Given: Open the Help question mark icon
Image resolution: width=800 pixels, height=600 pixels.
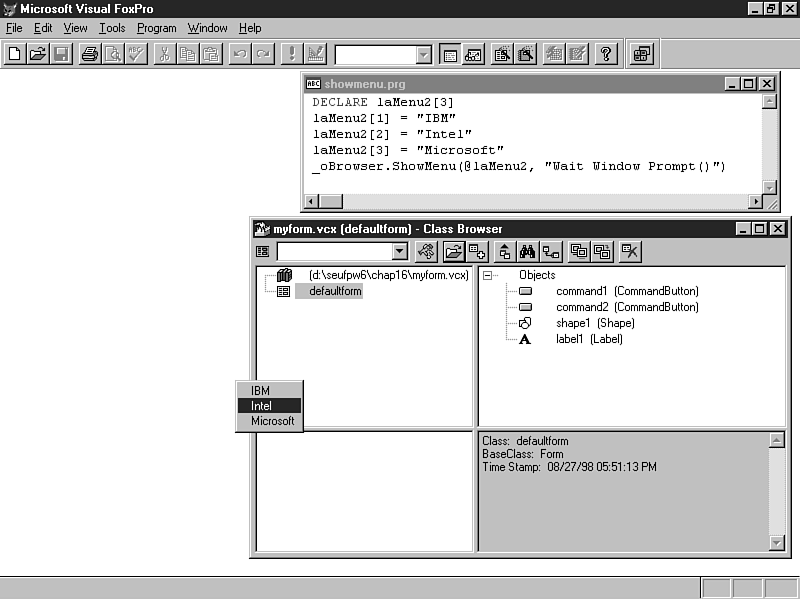Looking at the screenshot, I should 606,54.
